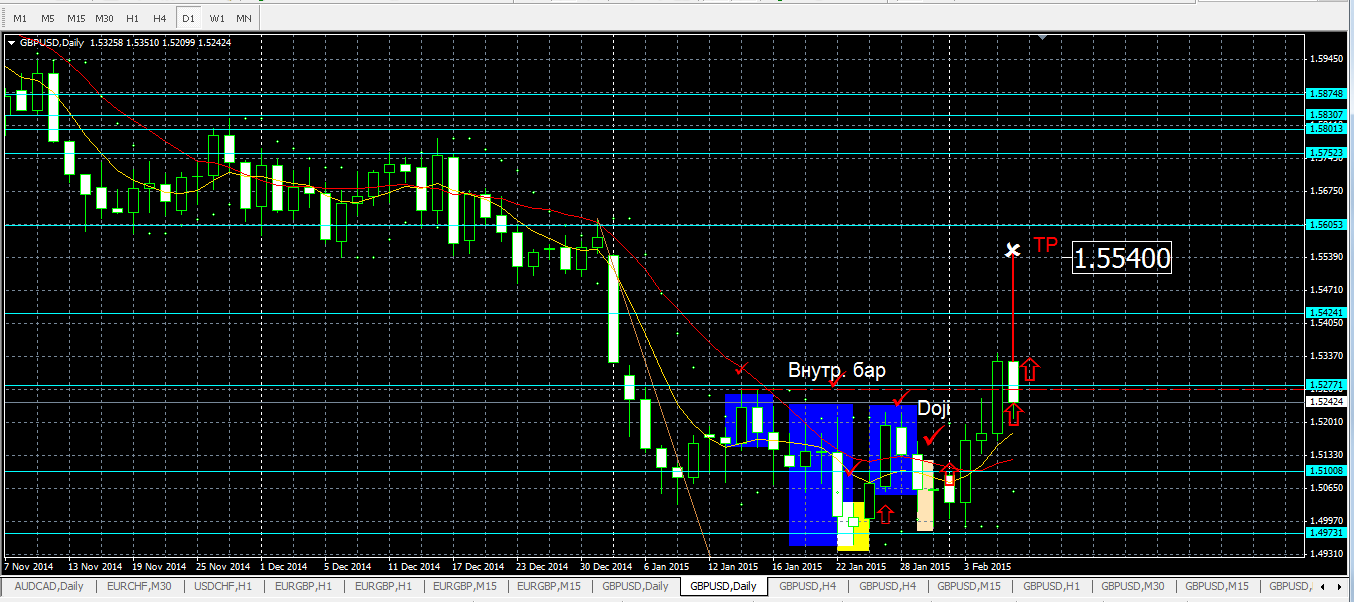Open the GBPUSD,M30 chart tab
Image resolution: width=1354 pixels, height=602 pixels.
pos(1134,586)
